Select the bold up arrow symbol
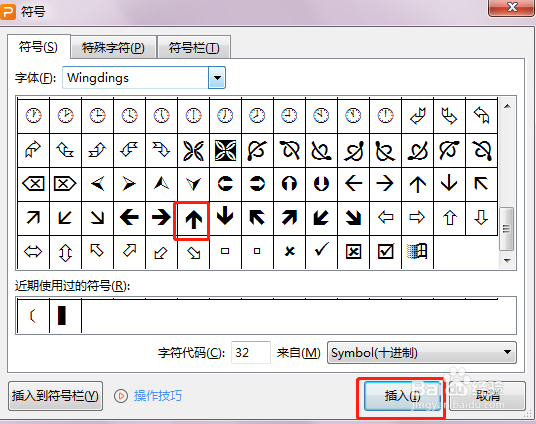The image size is (536, 424). (x=193, y=218)
